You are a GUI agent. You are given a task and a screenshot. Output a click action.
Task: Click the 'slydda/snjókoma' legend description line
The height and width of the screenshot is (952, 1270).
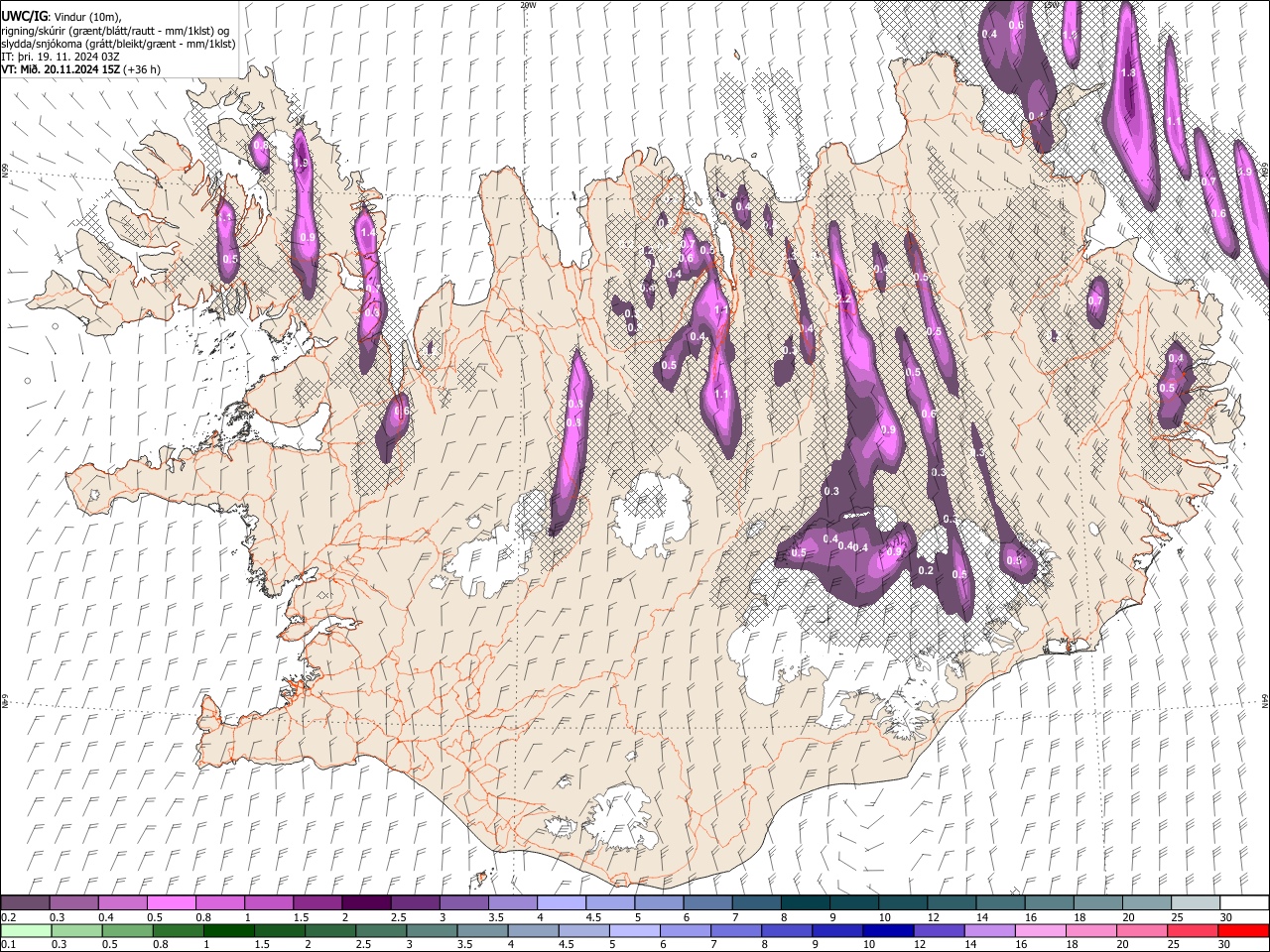coord(118,44)
